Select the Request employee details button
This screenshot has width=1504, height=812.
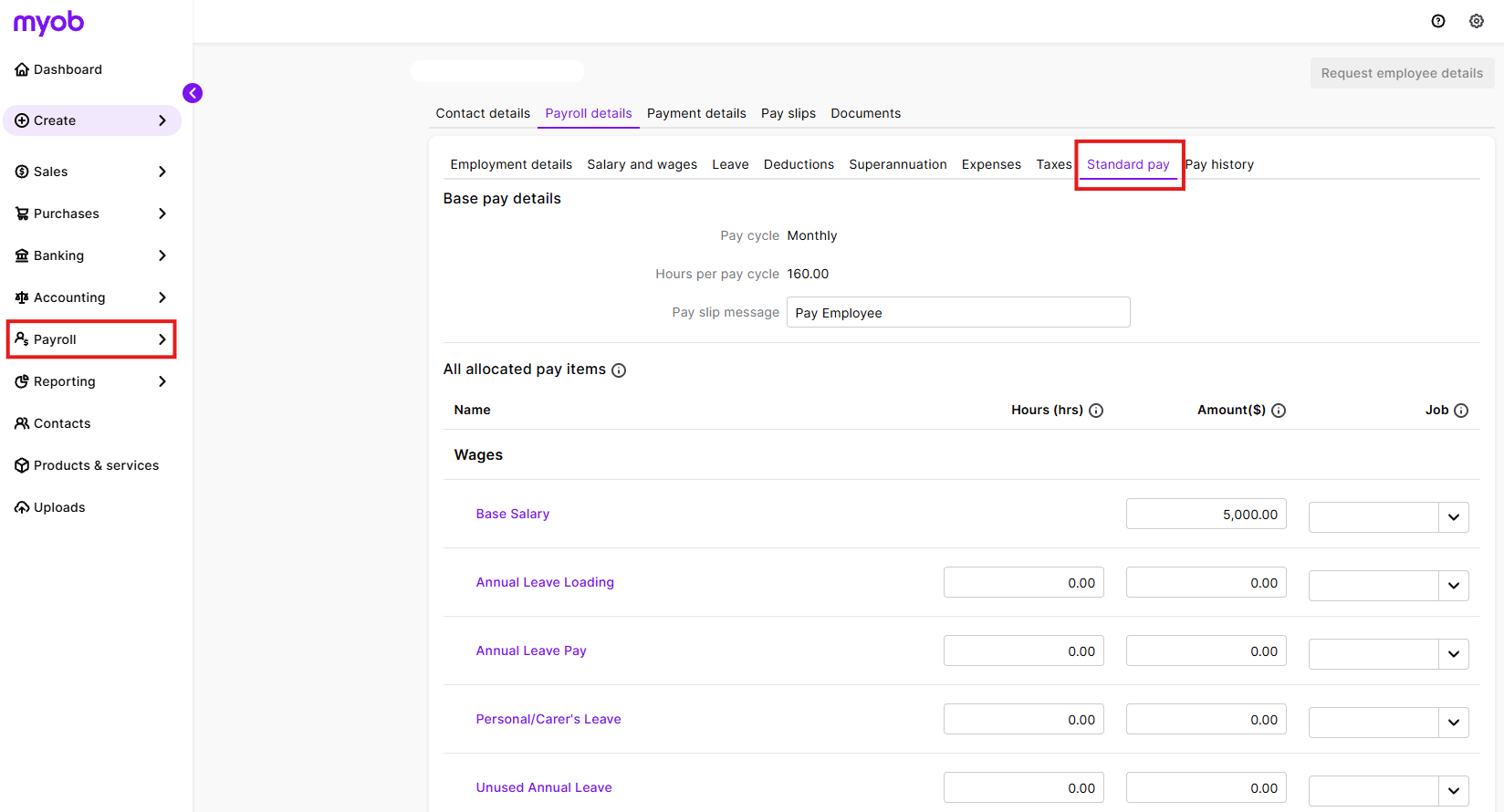click(x=1402, y=73)
